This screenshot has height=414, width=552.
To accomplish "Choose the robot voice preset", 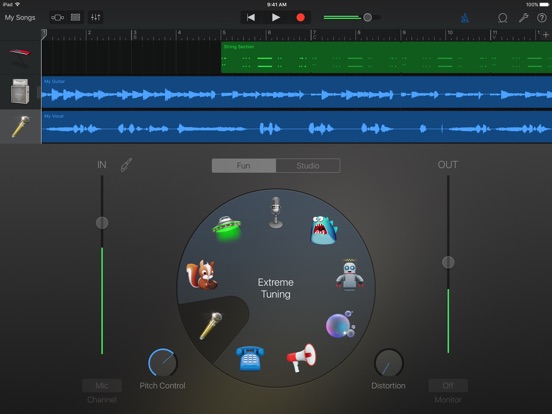I will [350, 274].
